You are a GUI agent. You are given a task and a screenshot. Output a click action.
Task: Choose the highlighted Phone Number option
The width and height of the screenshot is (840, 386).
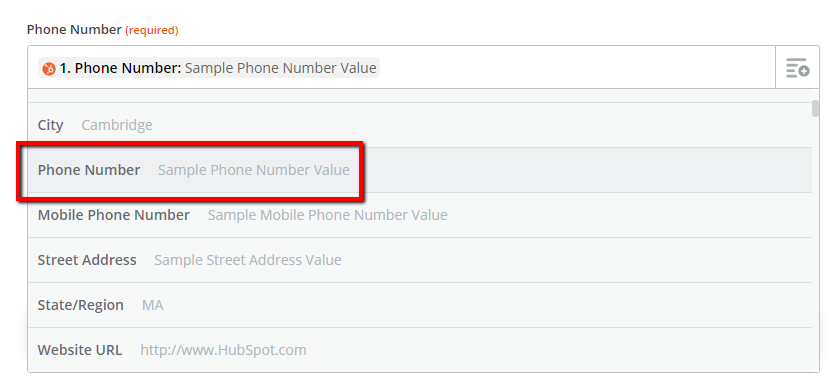point(420,170)
